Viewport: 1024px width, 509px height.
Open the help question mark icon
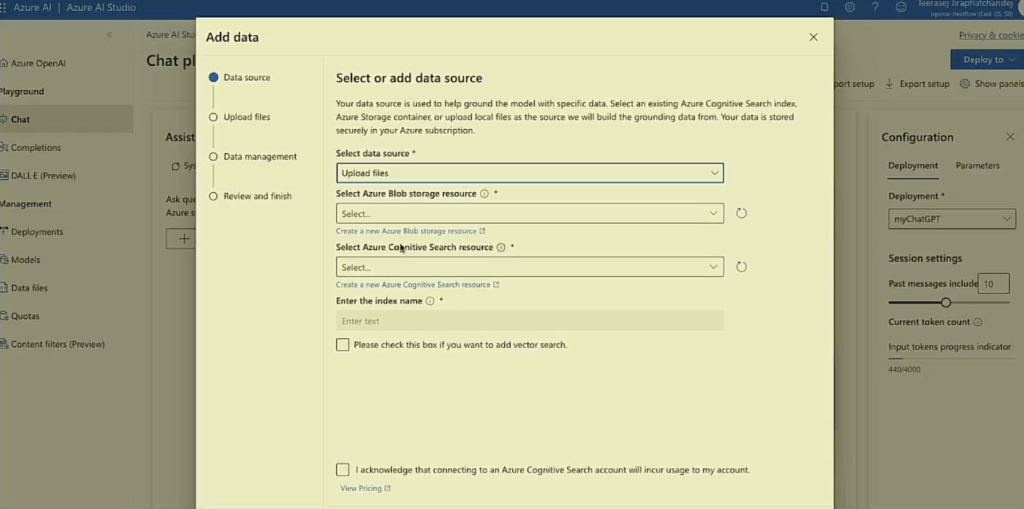875,7
